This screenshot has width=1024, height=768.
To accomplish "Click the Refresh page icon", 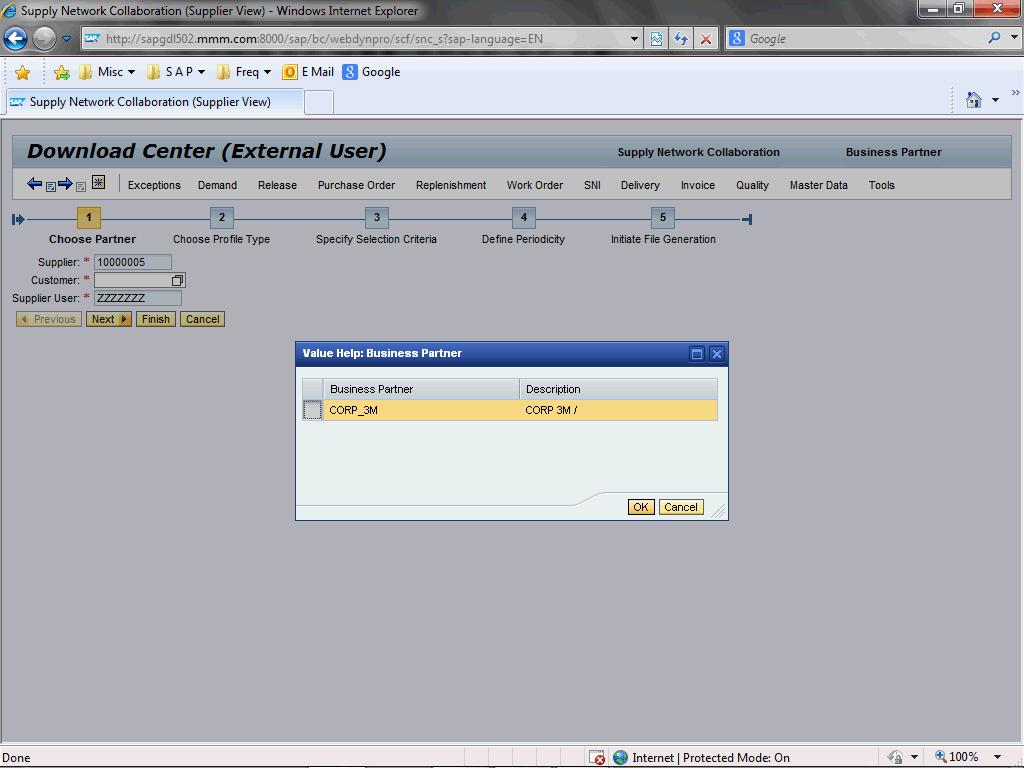I will coord(681,39).
